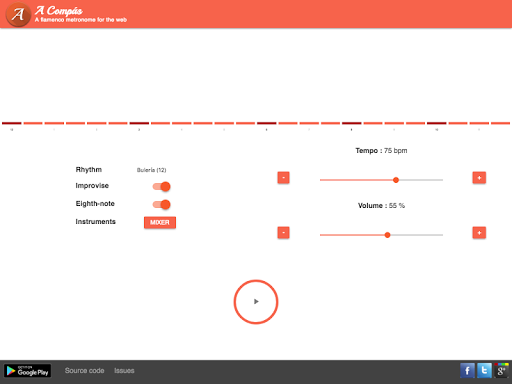Screen dimensions: 512x384
Task: Open the Twitter share icon
Action: pos(484,370)
